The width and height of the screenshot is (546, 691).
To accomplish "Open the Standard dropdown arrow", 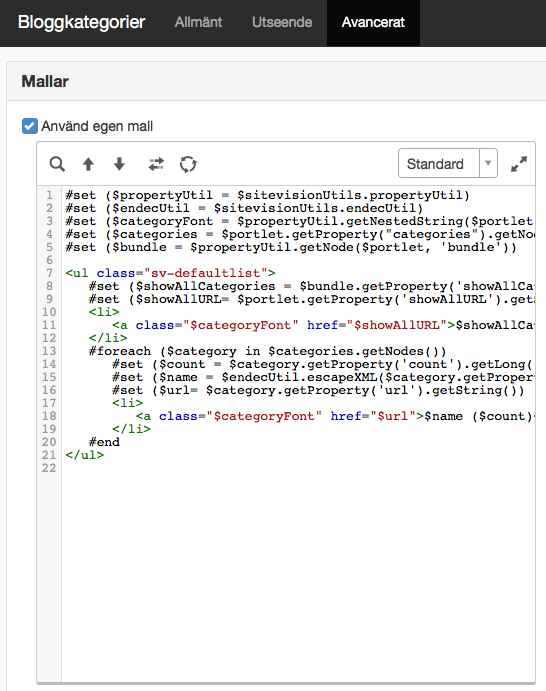I will 488,163.
